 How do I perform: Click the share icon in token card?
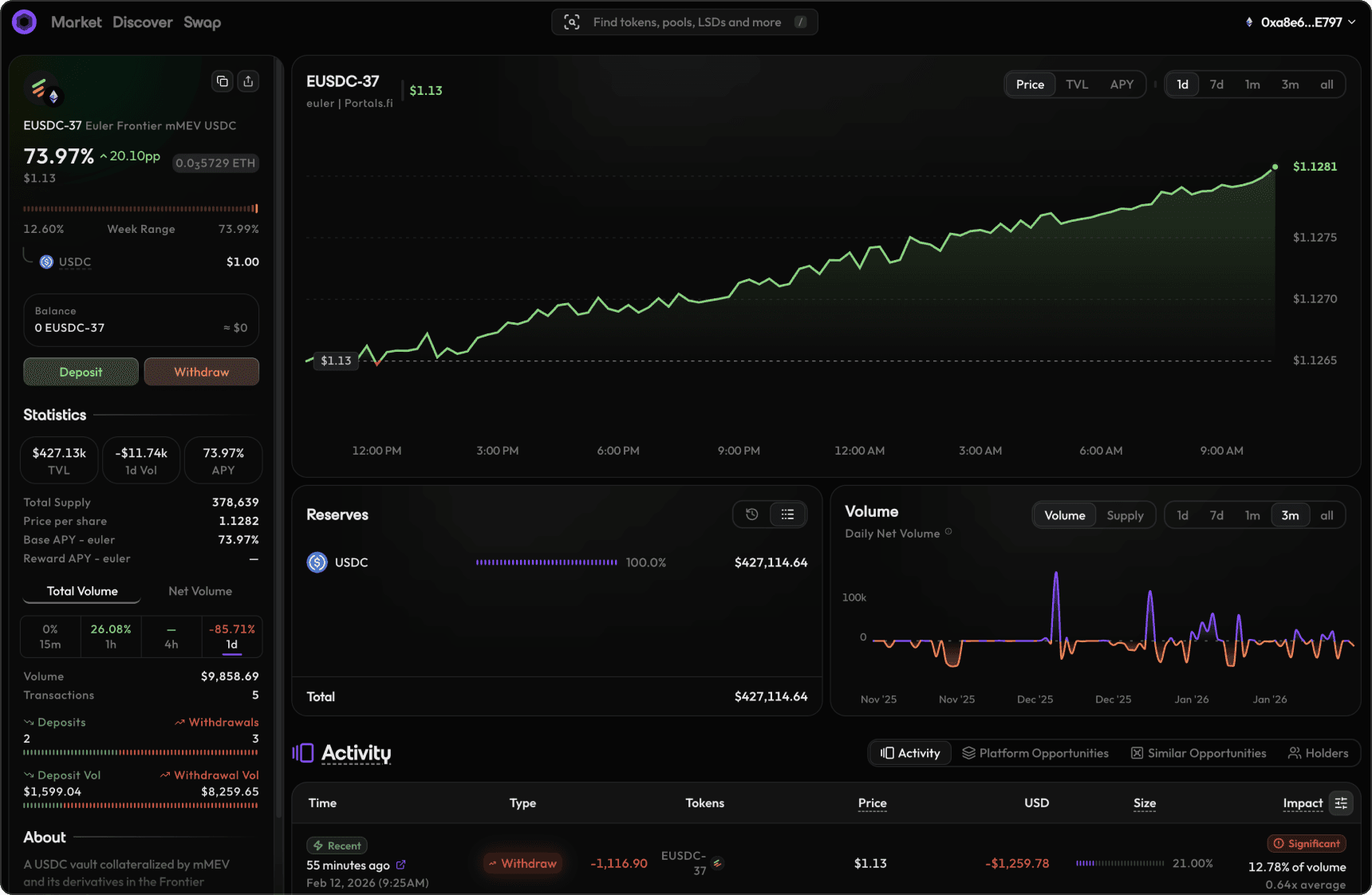pyautogui.click(x=248, y=81)
